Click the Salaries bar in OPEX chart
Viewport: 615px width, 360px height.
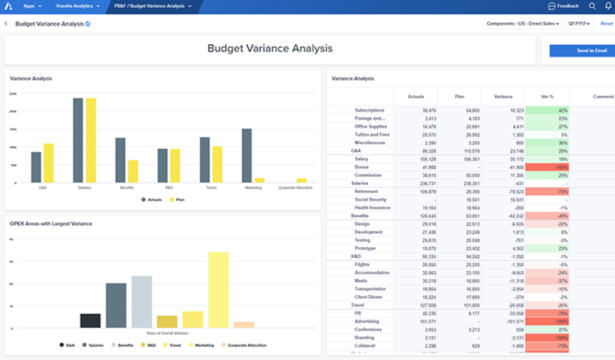(116, 305)
